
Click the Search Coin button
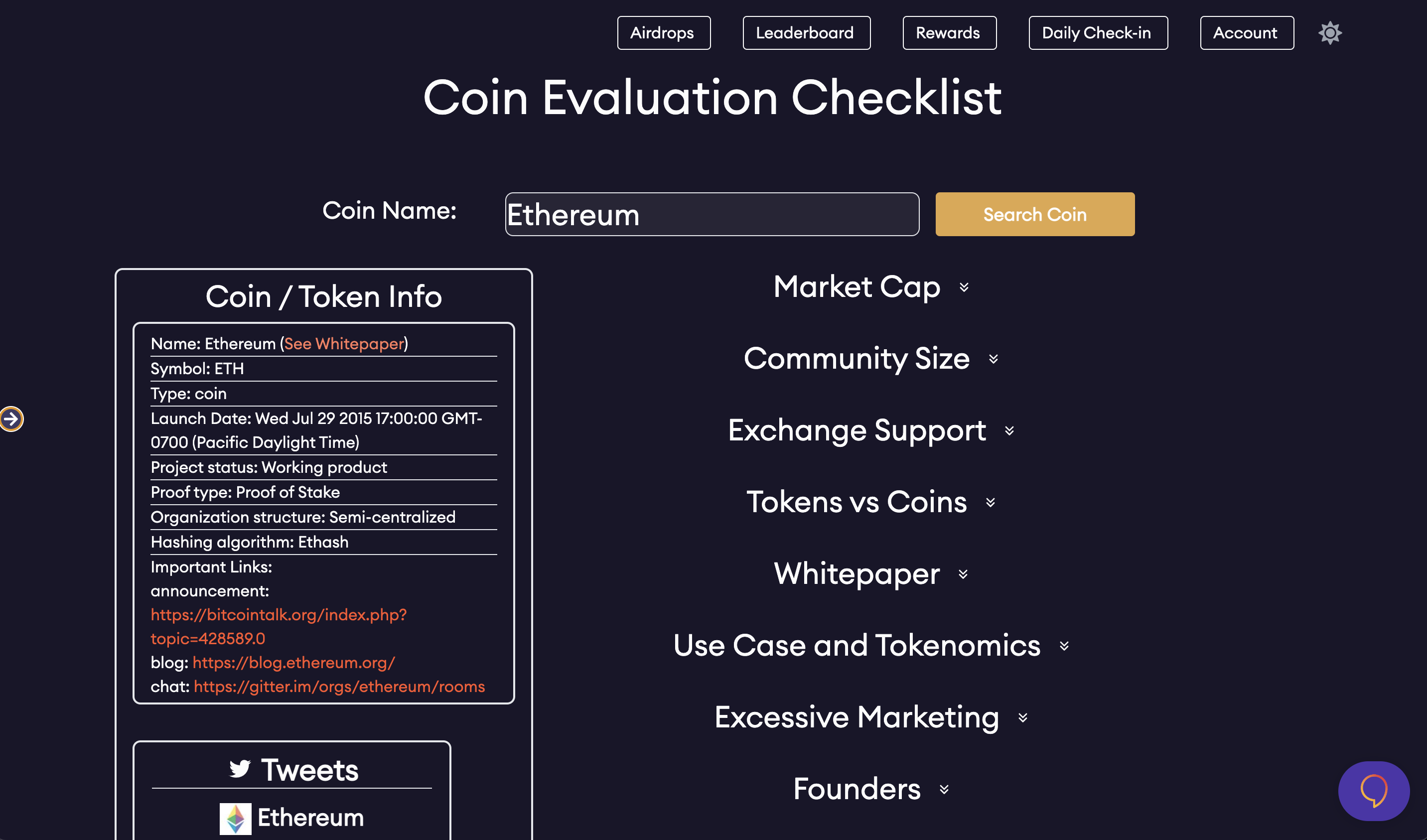pyautogui.click(x=1034, y=214)
